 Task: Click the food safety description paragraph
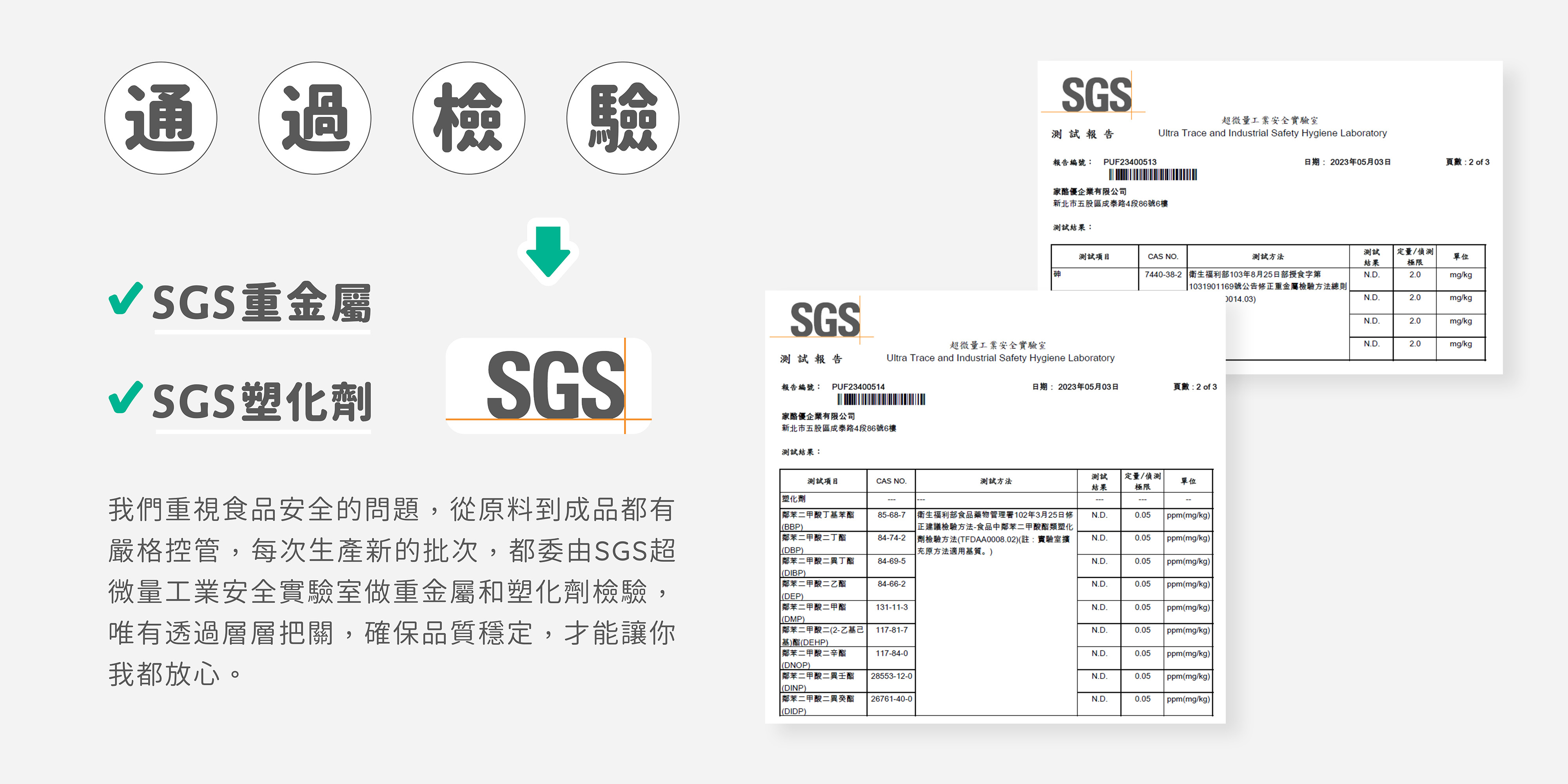click(x=391, y=592)
